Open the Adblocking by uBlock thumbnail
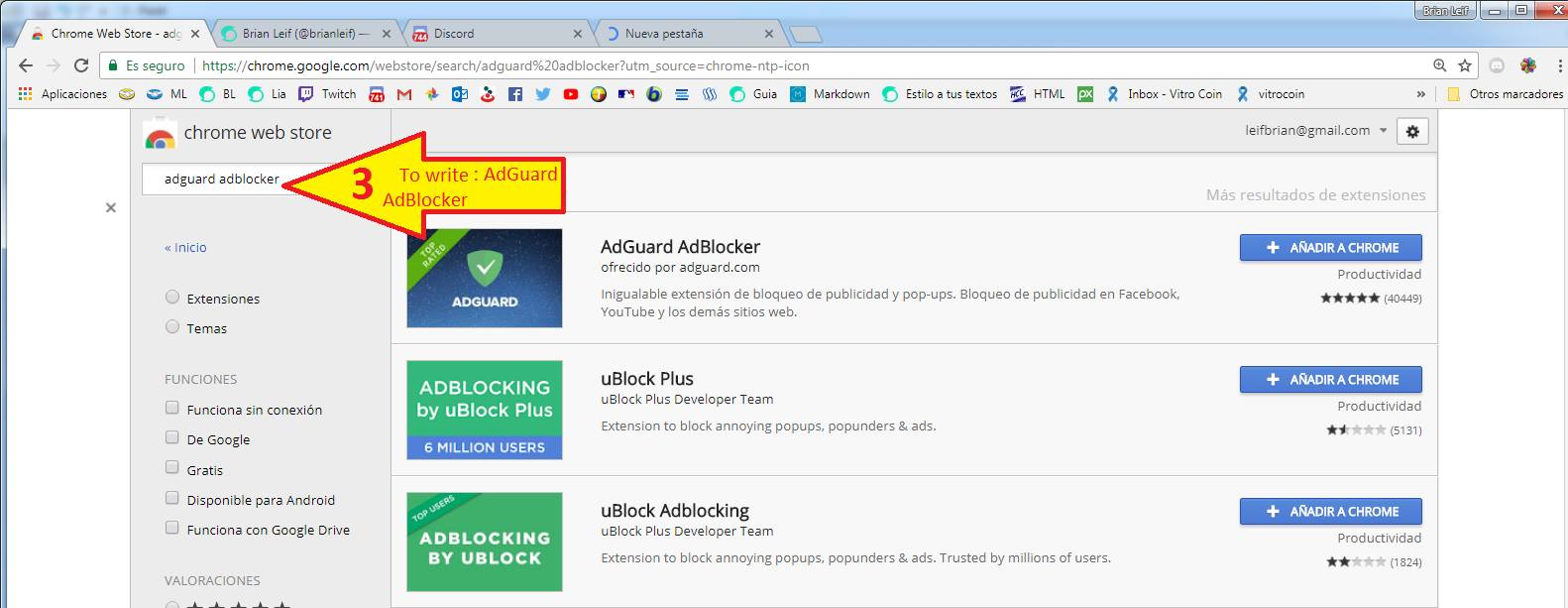Image resolution: width=1568 pixels, height=608 pixels. [485, 542]
